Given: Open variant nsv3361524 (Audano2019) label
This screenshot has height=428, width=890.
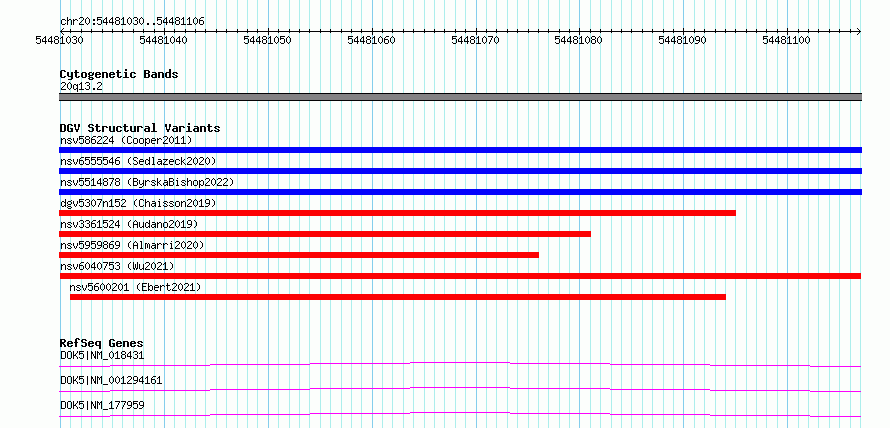Looking at the screenshot, I should tap(129, 224).
